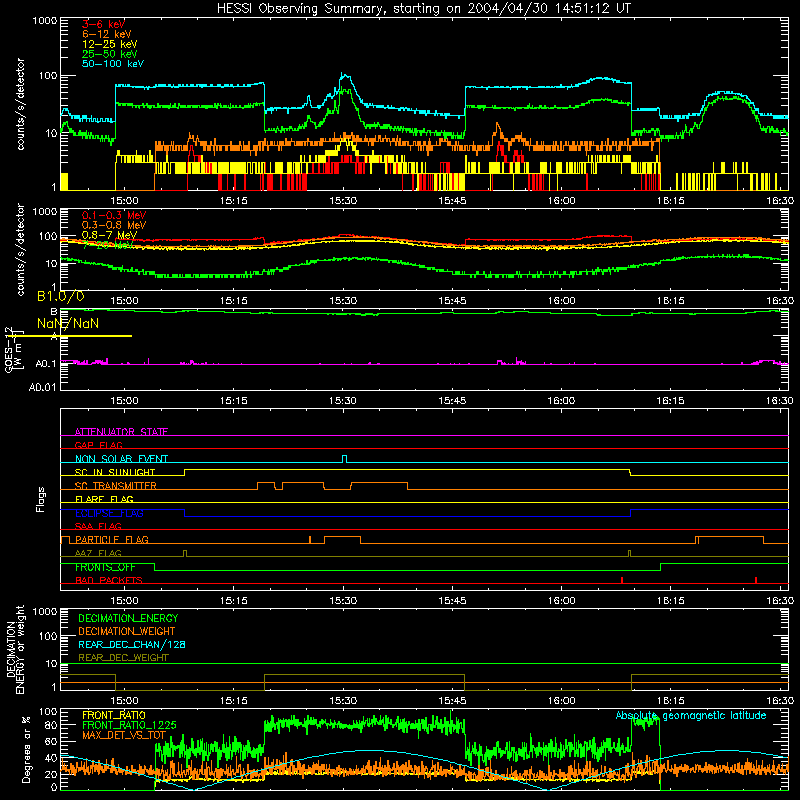
Task: Select the ATTENUATOR_STATE flag label
Action: click(121, 432)
